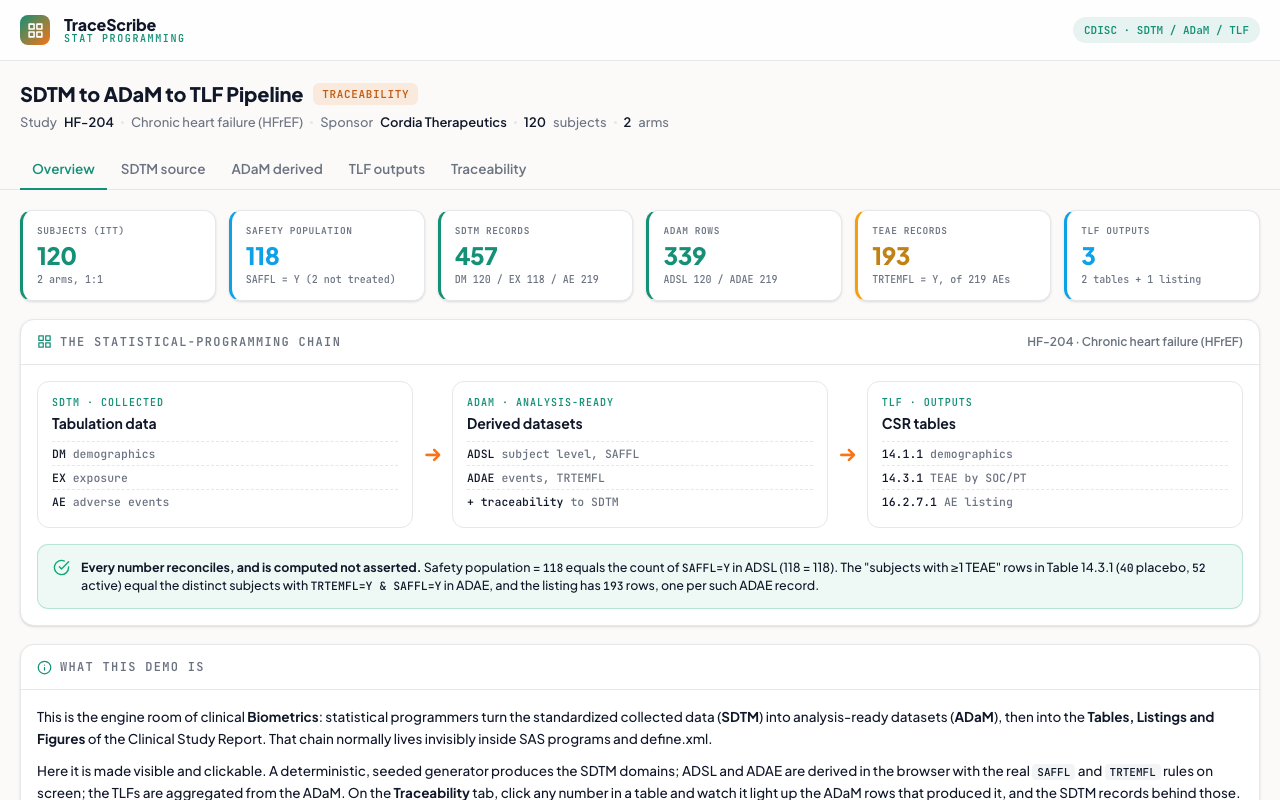Select the TLF Outputs 3 card
1280x800 pixels.
click(x=1162, y=255)
